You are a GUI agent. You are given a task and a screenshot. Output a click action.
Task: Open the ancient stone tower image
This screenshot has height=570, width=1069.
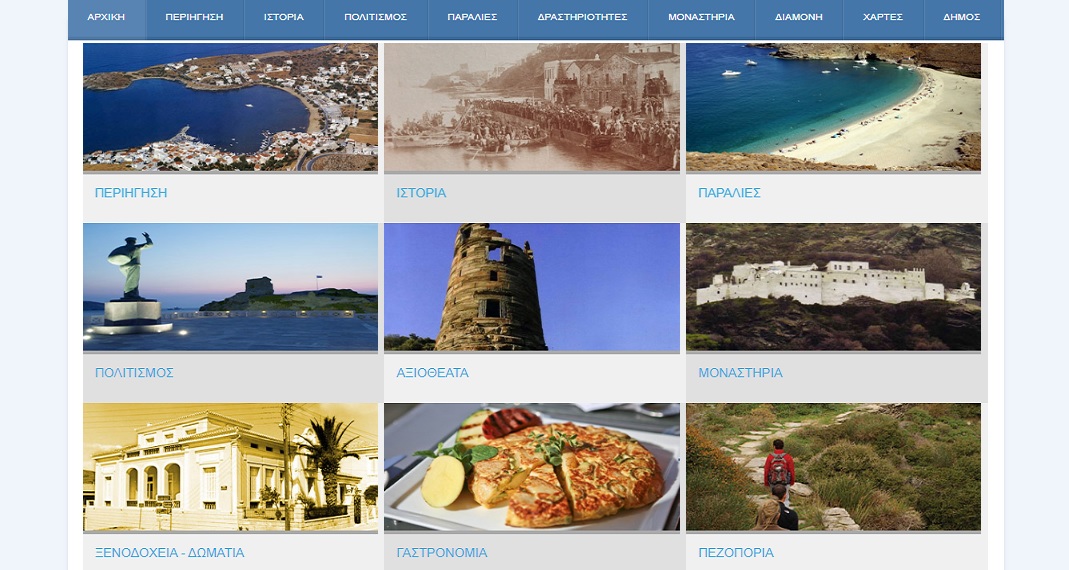(531, 287)
